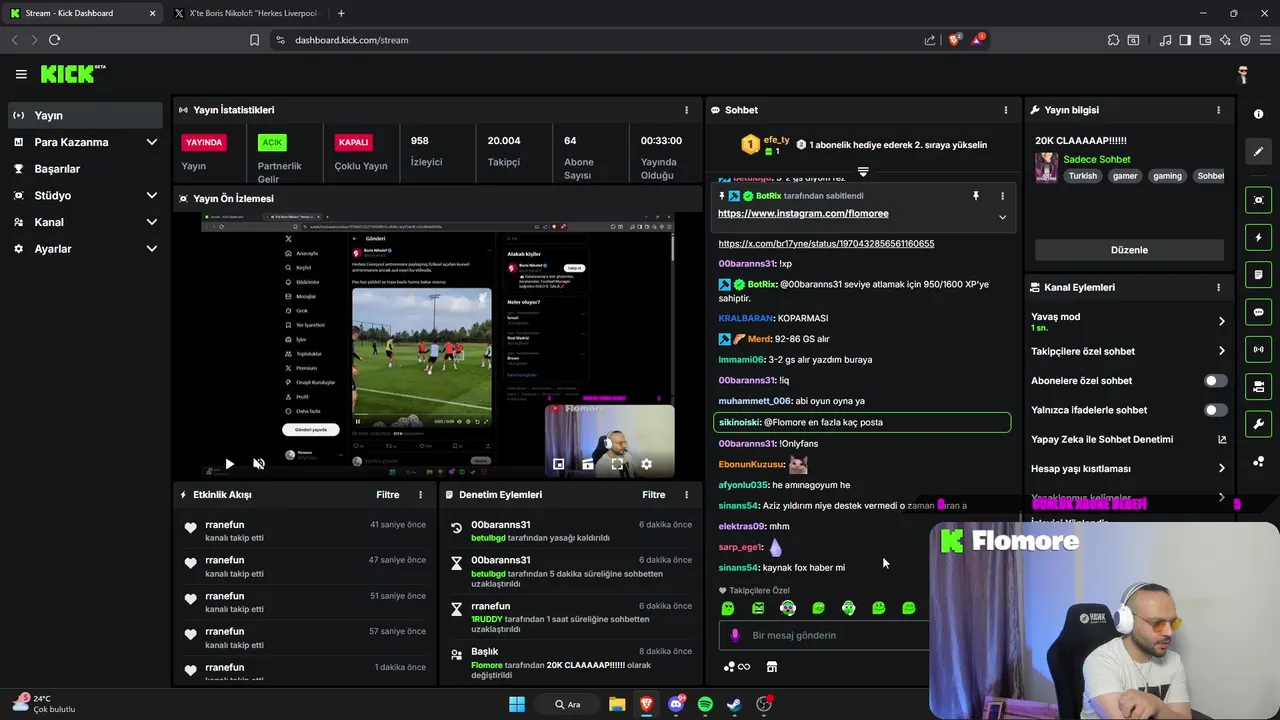Open three-dot menu of Kanal Eylemleri panel
This screenshot has height=720, width=1280.
tap(1218, 287)
